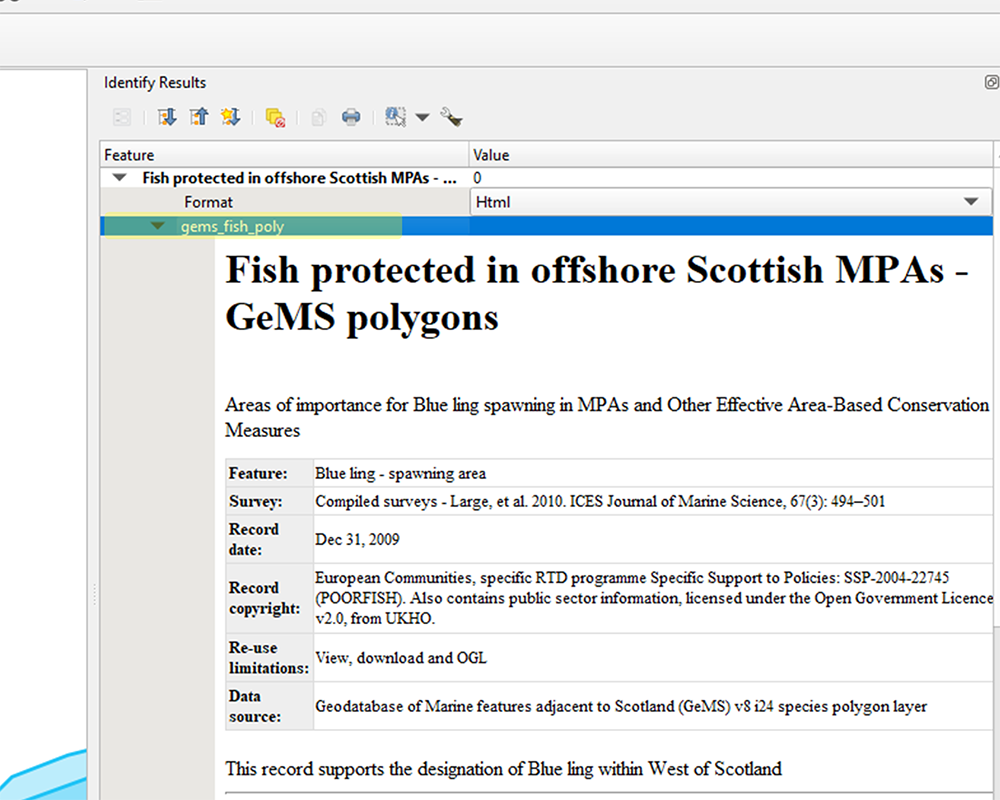Open the identify mode dropdown arrow

(x=422, y=118)
